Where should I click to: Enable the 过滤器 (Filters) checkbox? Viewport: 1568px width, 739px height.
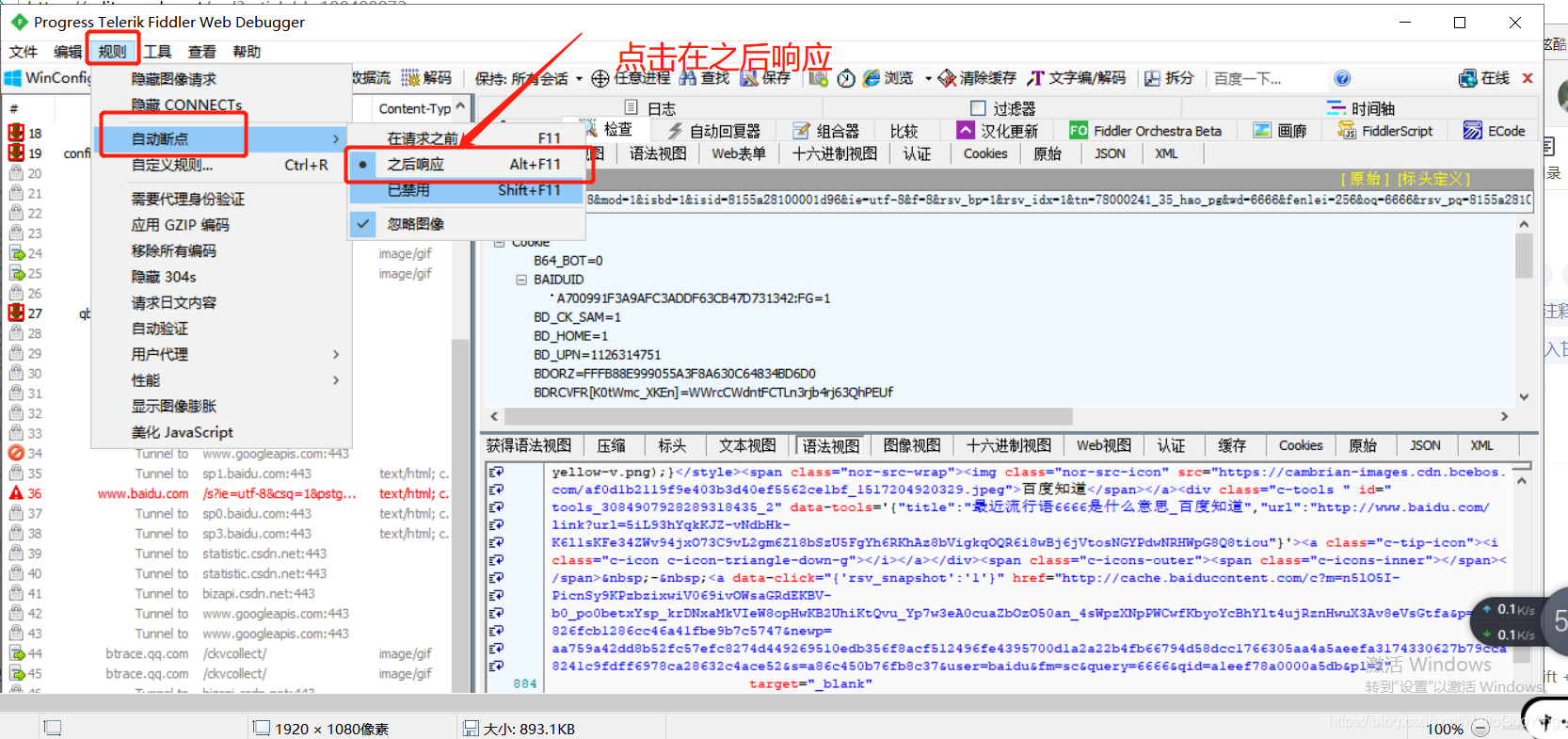pyautogui.click(x=978, y=108)
